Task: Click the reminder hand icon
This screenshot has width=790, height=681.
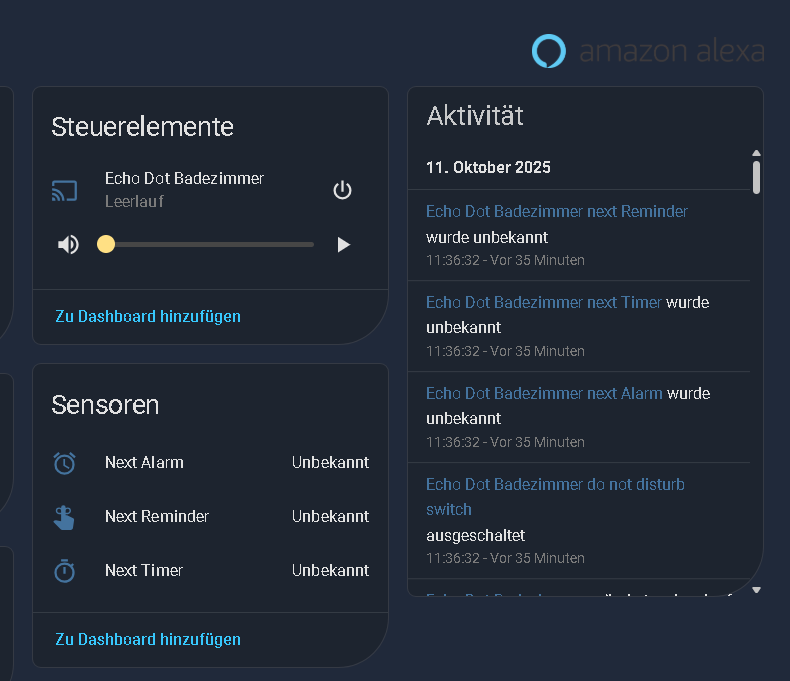Action: tap(65, 517)
